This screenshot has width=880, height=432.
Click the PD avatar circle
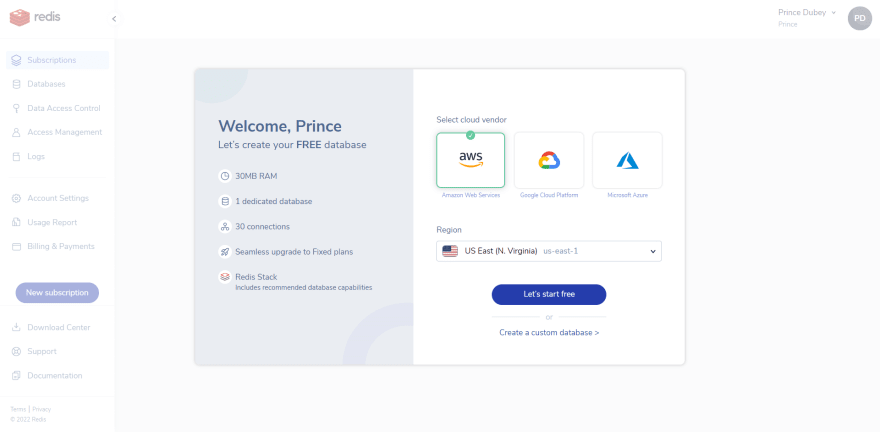click(x=859, y=19)
